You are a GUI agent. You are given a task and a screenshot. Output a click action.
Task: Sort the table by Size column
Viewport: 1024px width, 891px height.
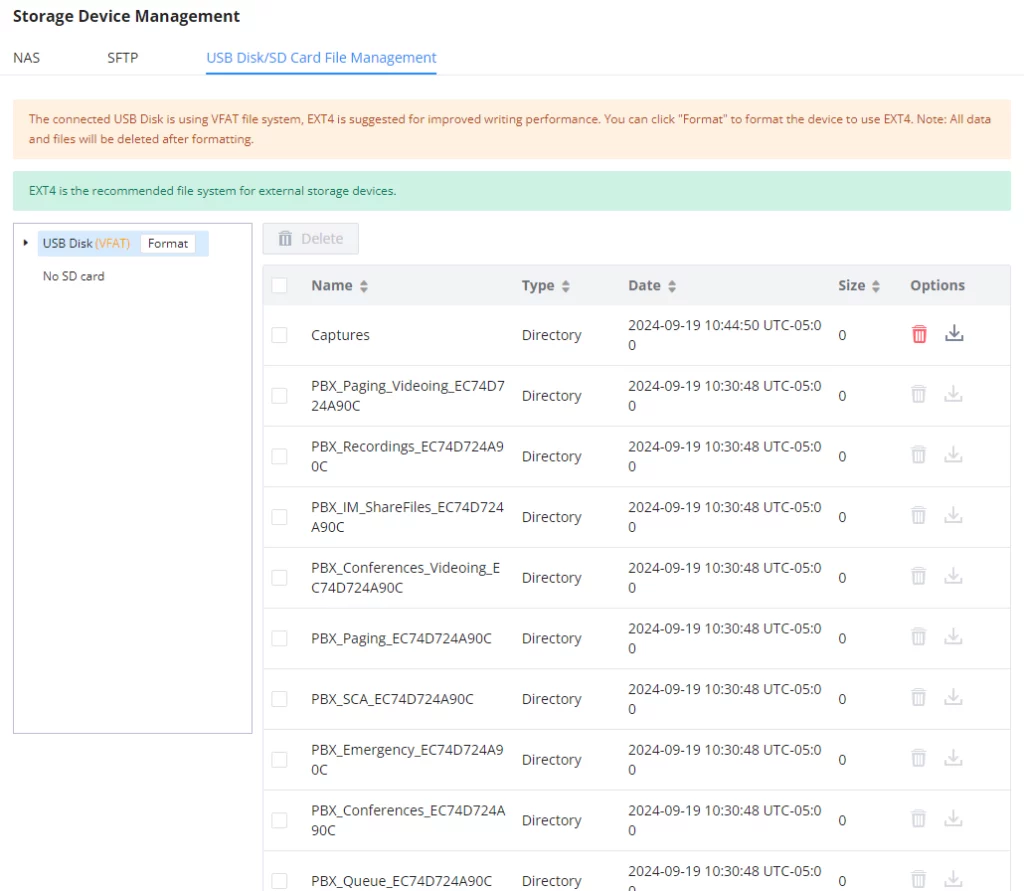point(876,286)
